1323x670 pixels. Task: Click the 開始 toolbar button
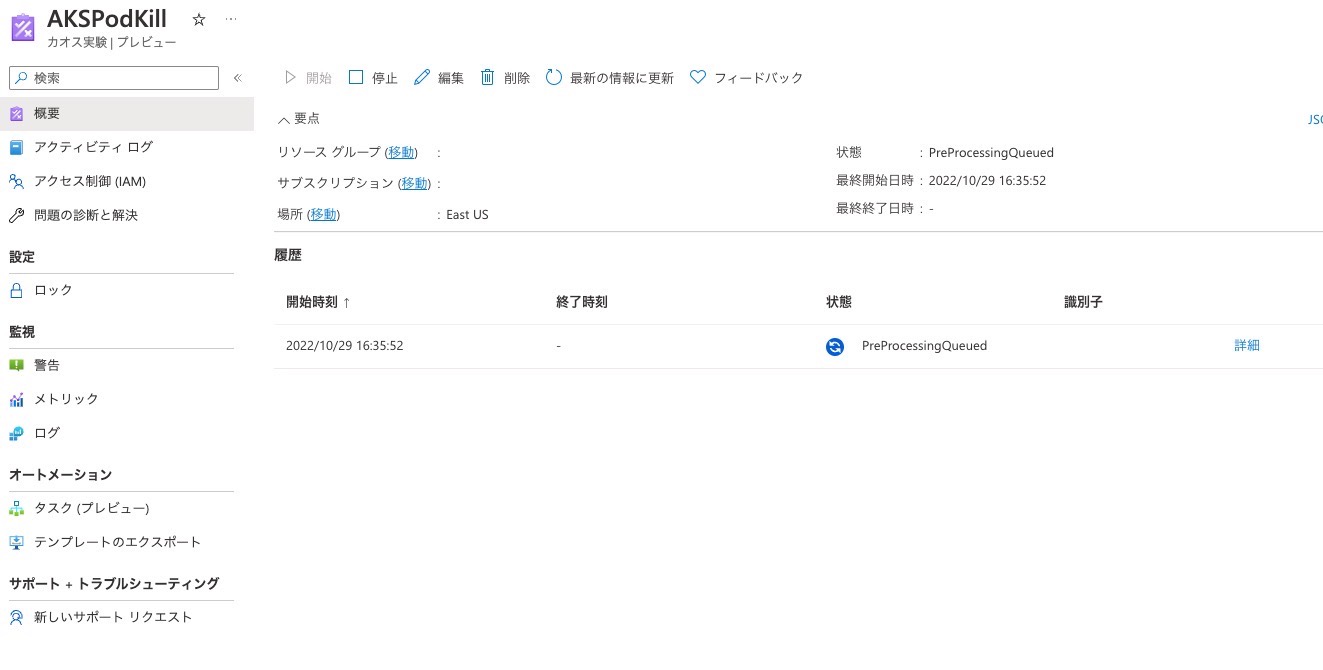tap(307, 78)
